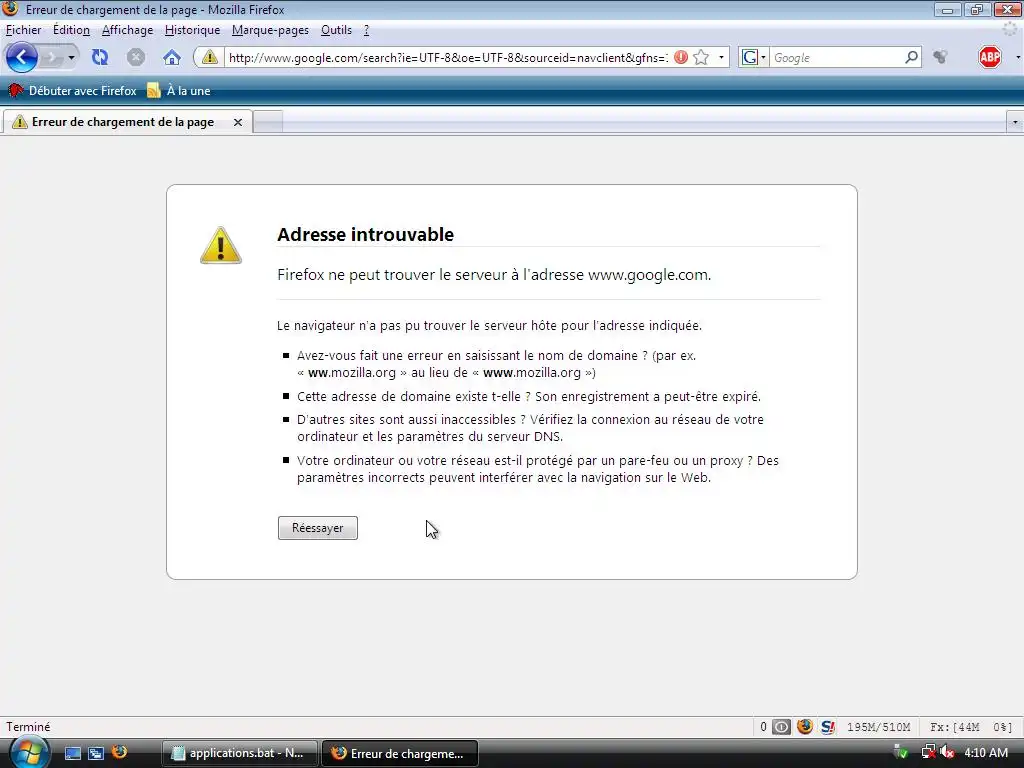
Task: Click the Stop loading icon
Action: (x=136, y=57)
